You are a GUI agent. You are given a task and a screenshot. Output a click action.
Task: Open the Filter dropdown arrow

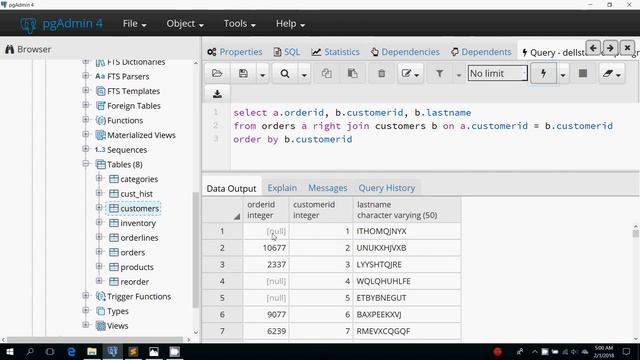click(458, 74)
